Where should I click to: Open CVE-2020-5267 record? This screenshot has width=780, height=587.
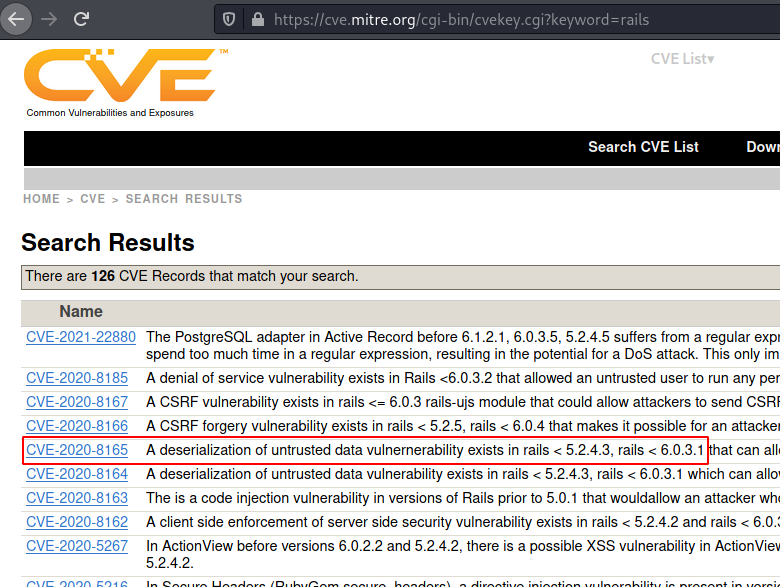pyautogui.click(x=77, y=546)
